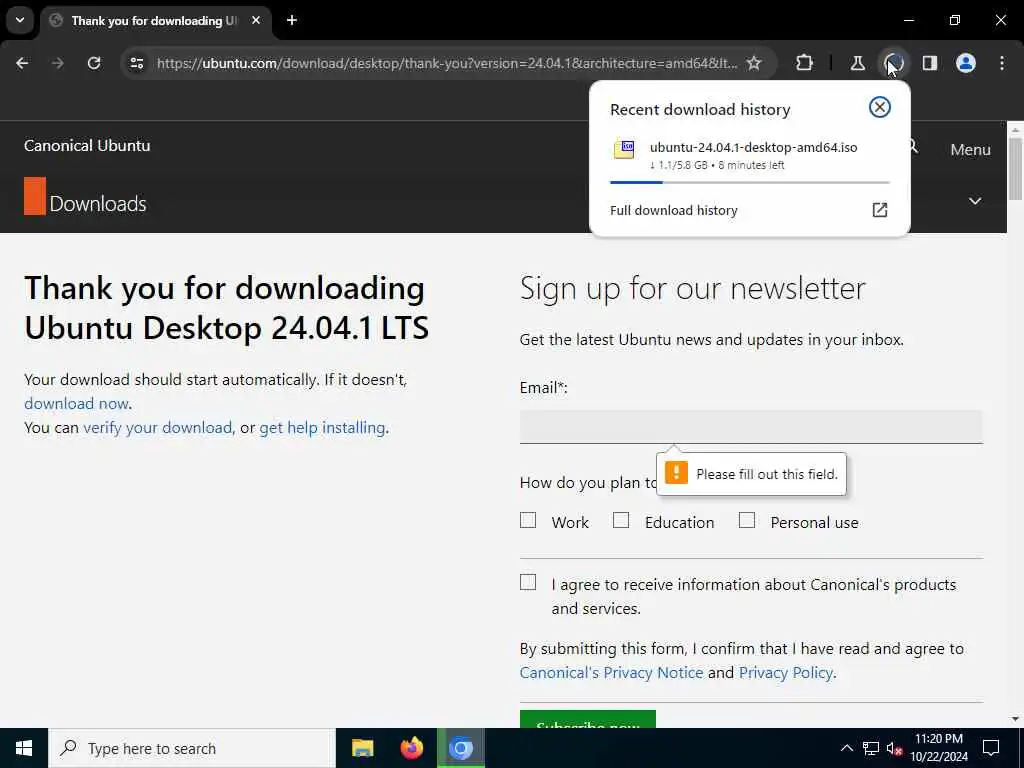Image resolution: width=1024 pixels, height=768 pixels.
Task: Click the downloads toolbar icon
Action: [x=893, y=63]
